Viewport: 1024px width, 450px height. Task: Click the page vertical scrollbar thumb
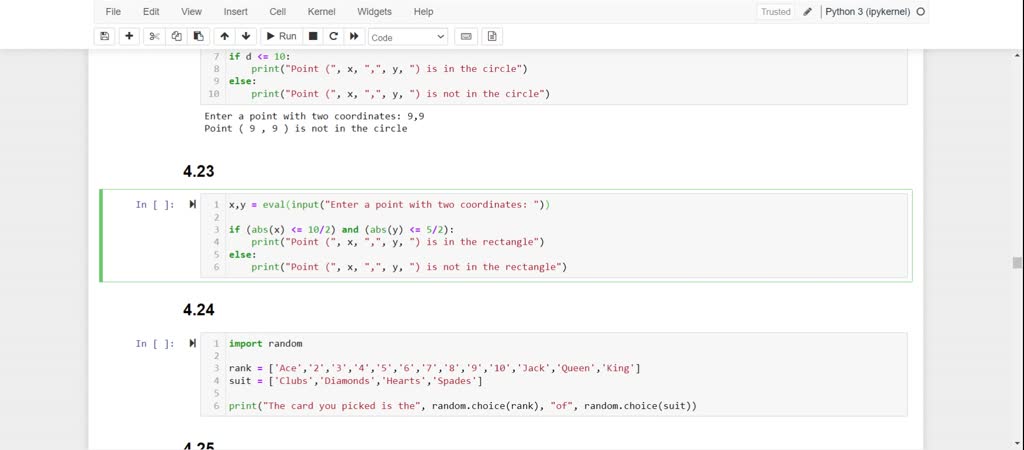[1017, 263]
